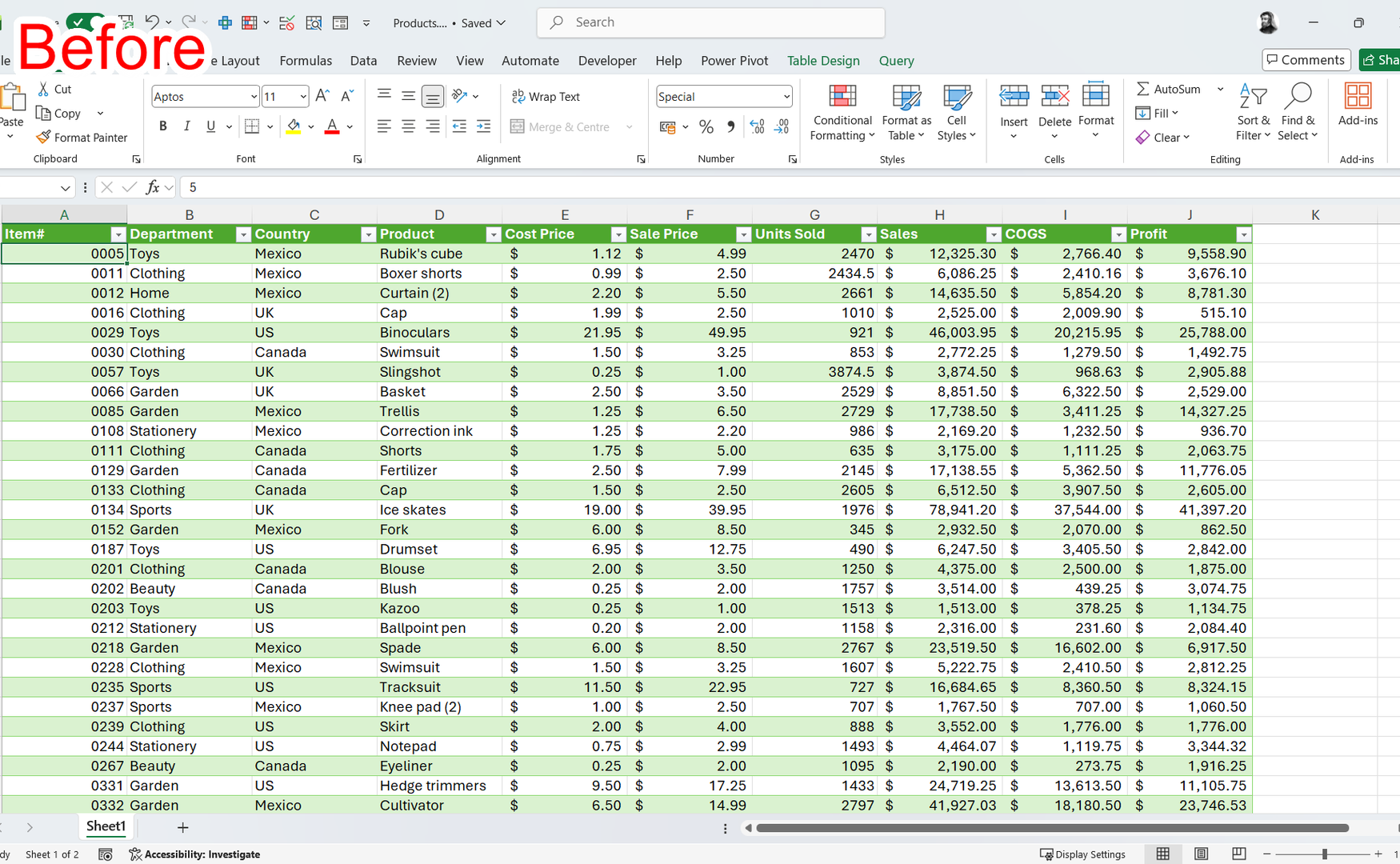1400x864 pixels.
Task: Switch to the Review tab
Action: point(417,61)
